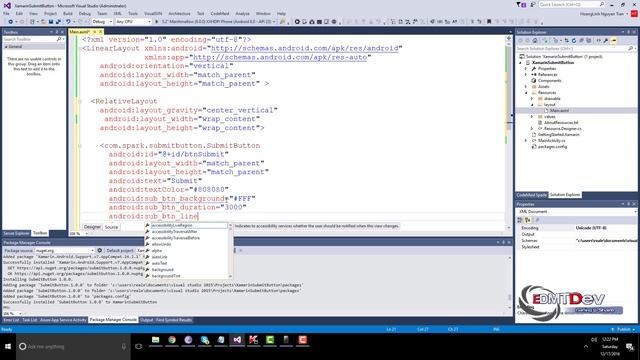
Task: Click the Windows Start button
Action: coord(8,347)
